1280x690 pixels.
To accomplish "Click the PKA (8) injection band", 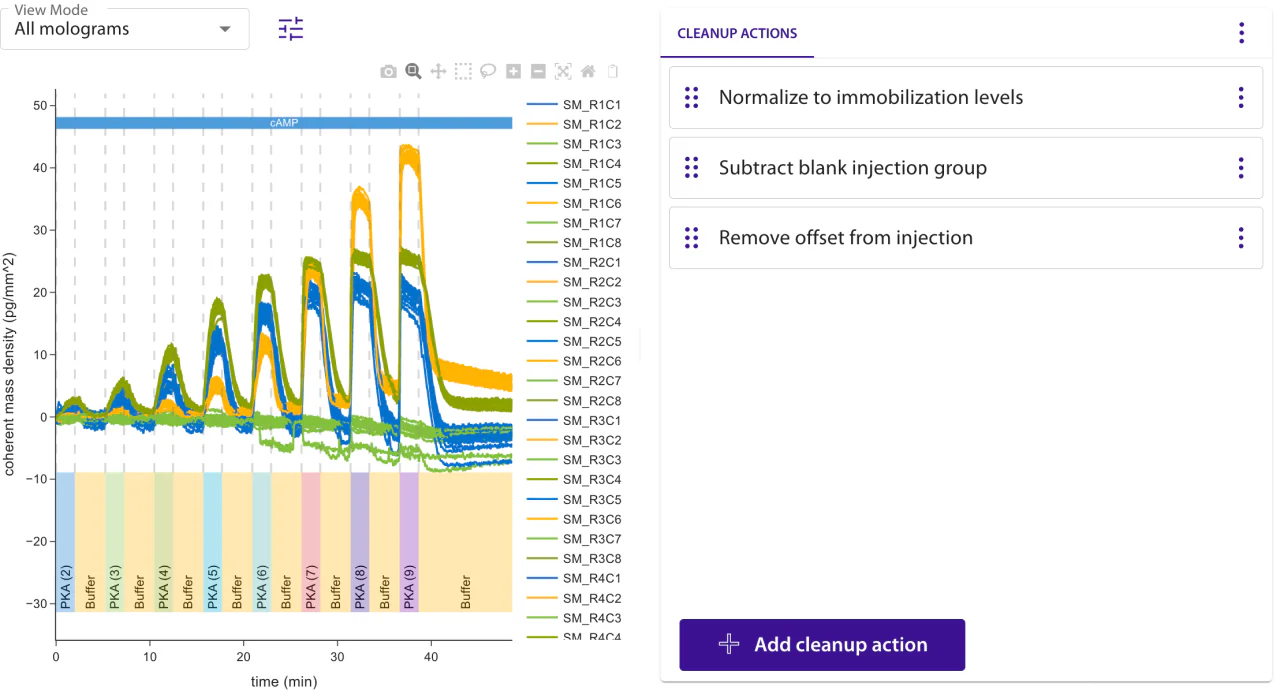I will (359, 542).
